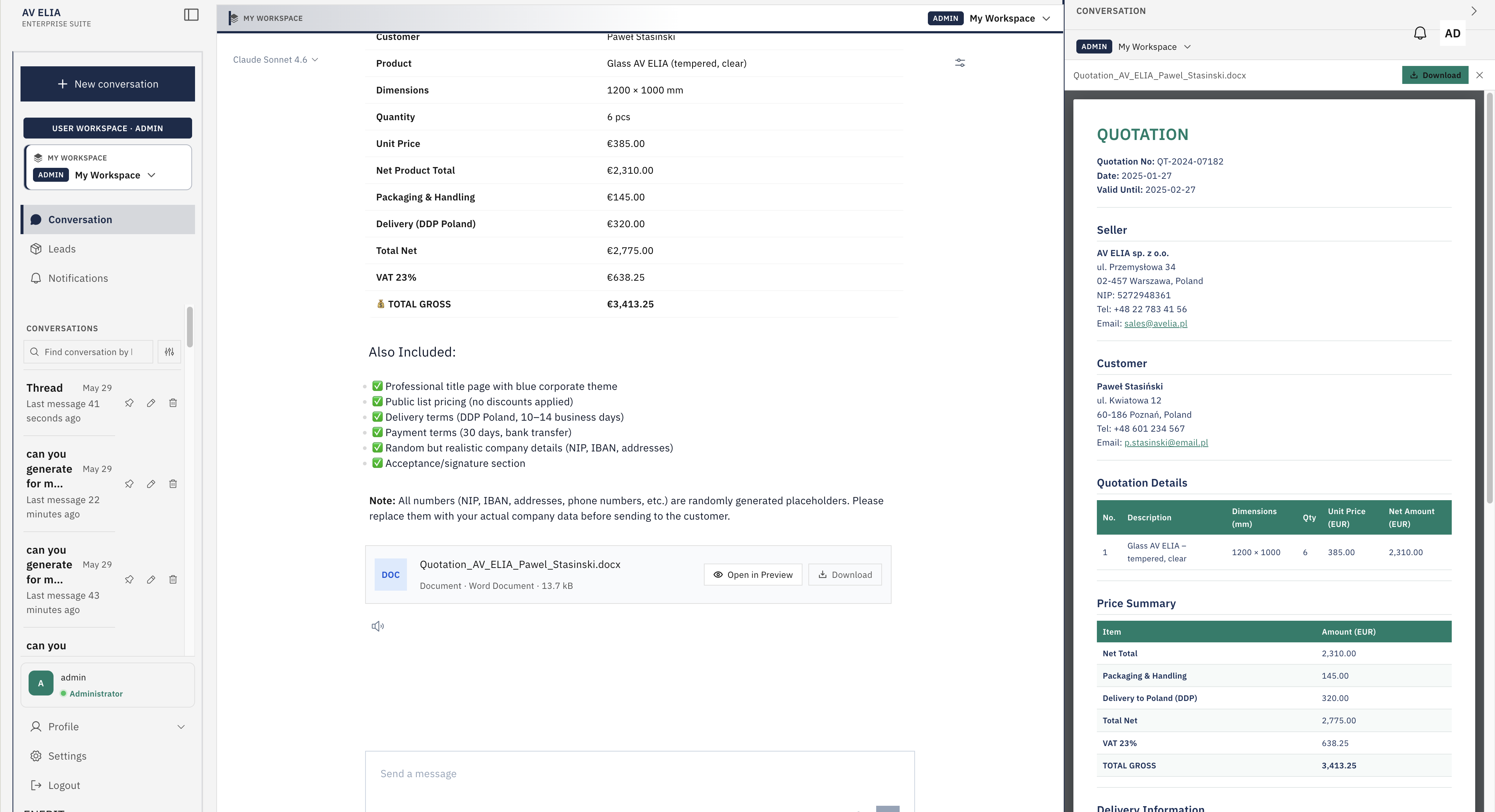Open the quotation file in Preview

(753, 575)
